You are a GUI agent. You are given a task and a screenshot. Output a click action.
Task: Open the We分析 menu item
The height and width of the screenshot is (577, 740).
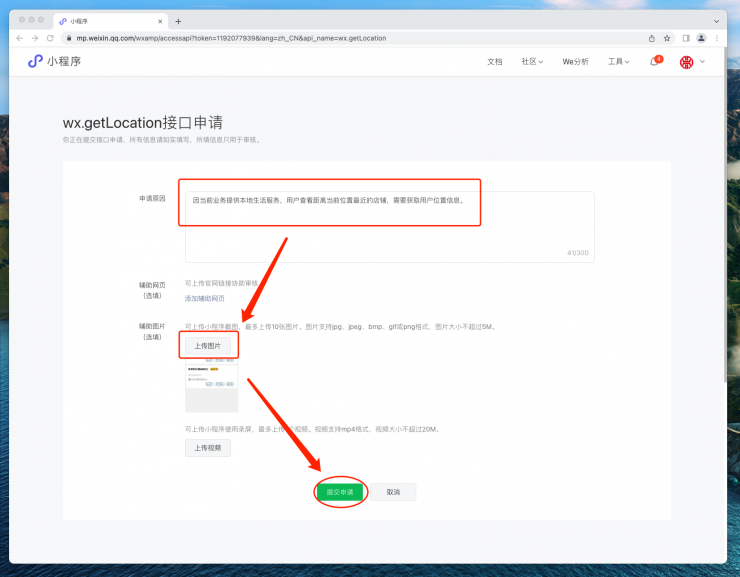click(x=575, y=62)
